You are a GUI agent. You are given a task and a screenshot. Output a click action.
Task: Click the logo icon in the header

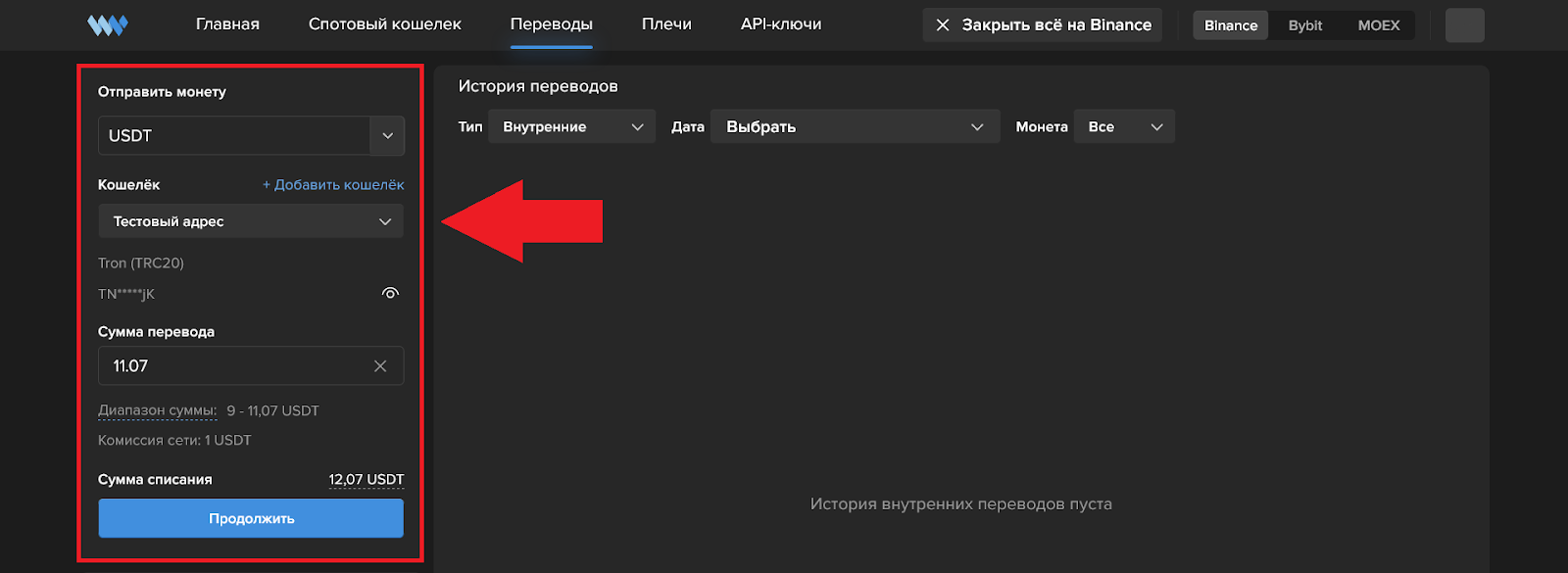click(x=108, y=25)
